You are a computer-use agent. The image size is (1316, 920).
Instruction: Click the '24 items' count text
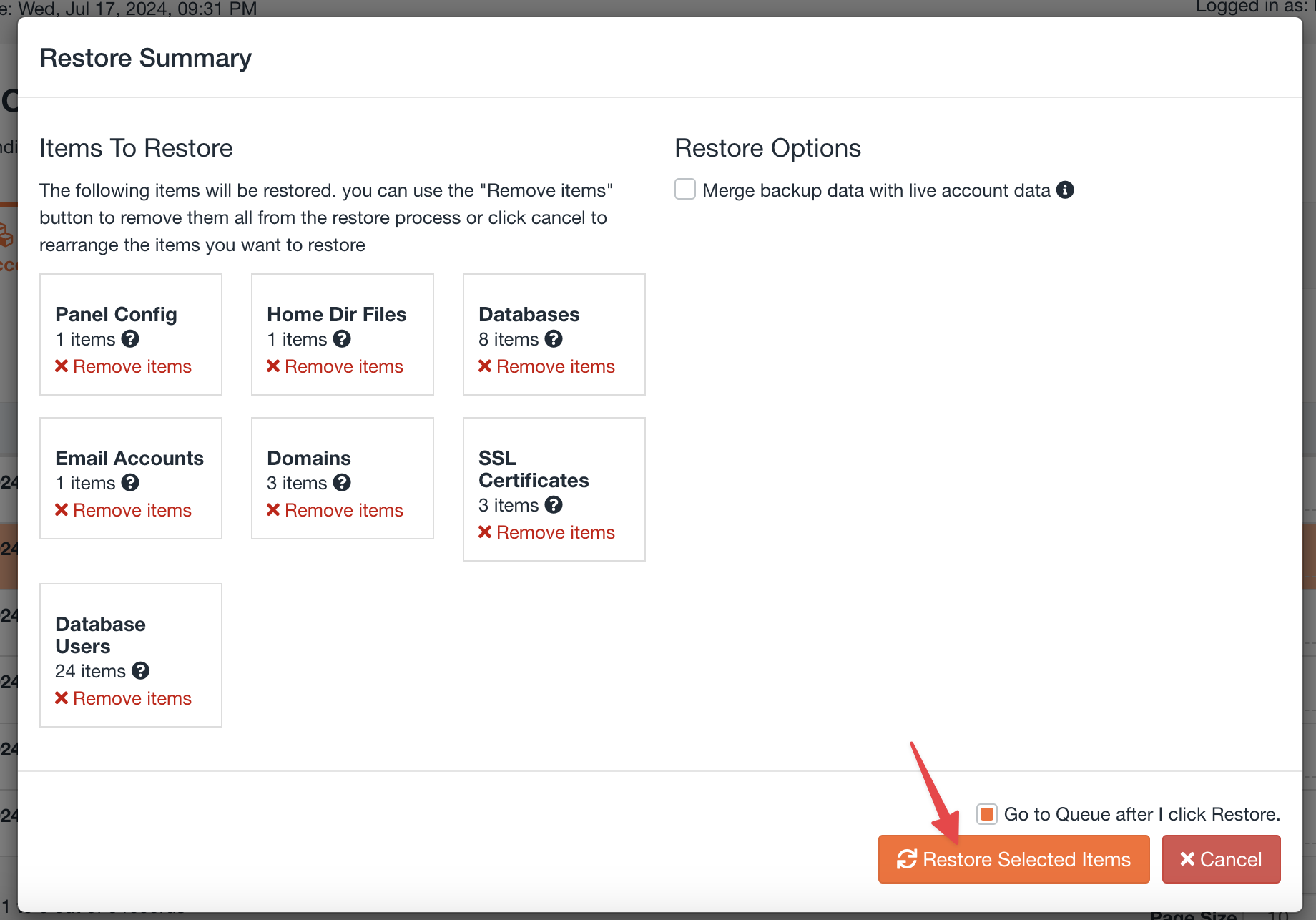click(x=90, y=671)
